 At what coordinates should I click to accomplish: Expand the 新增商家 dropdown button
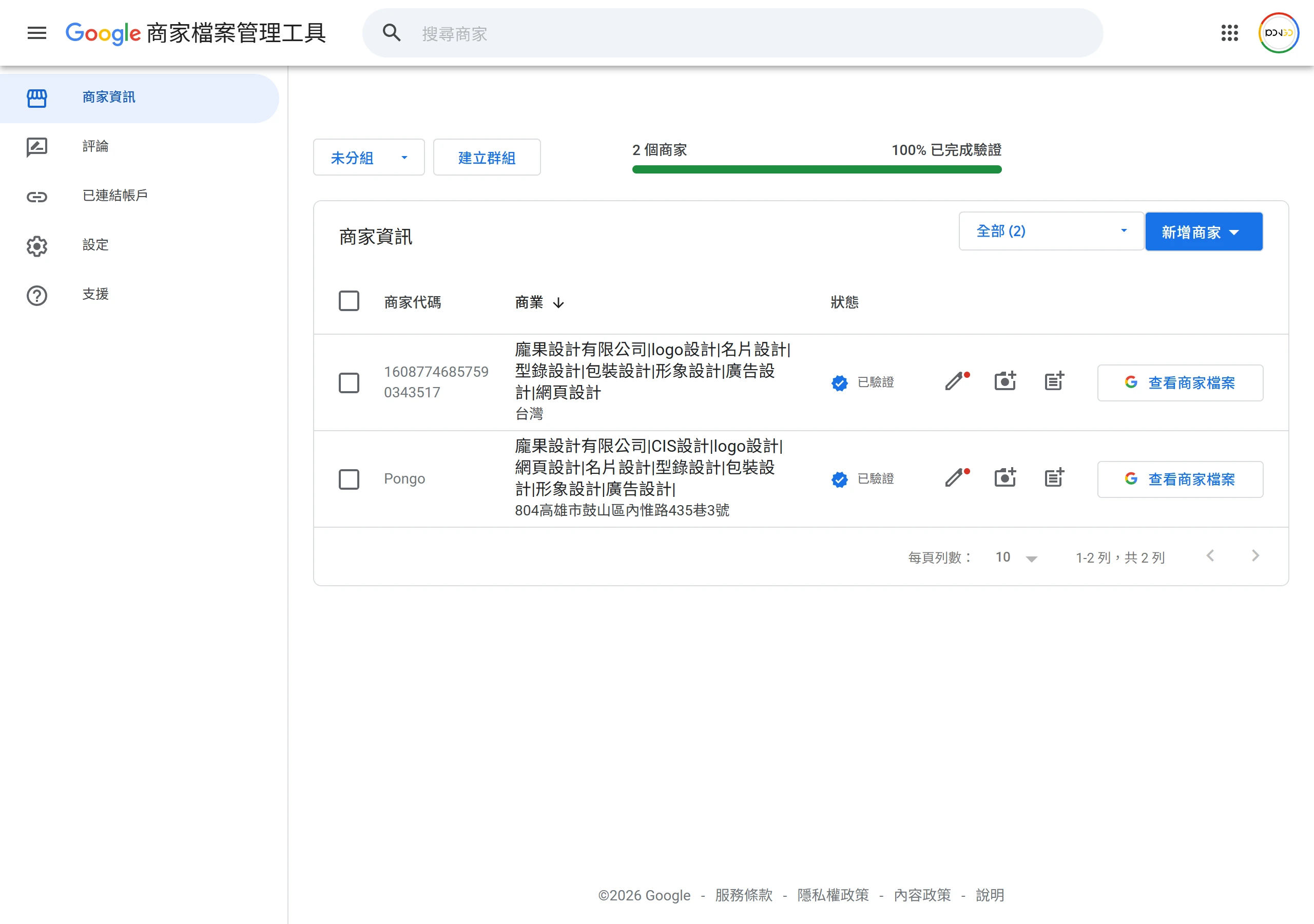1204,232
